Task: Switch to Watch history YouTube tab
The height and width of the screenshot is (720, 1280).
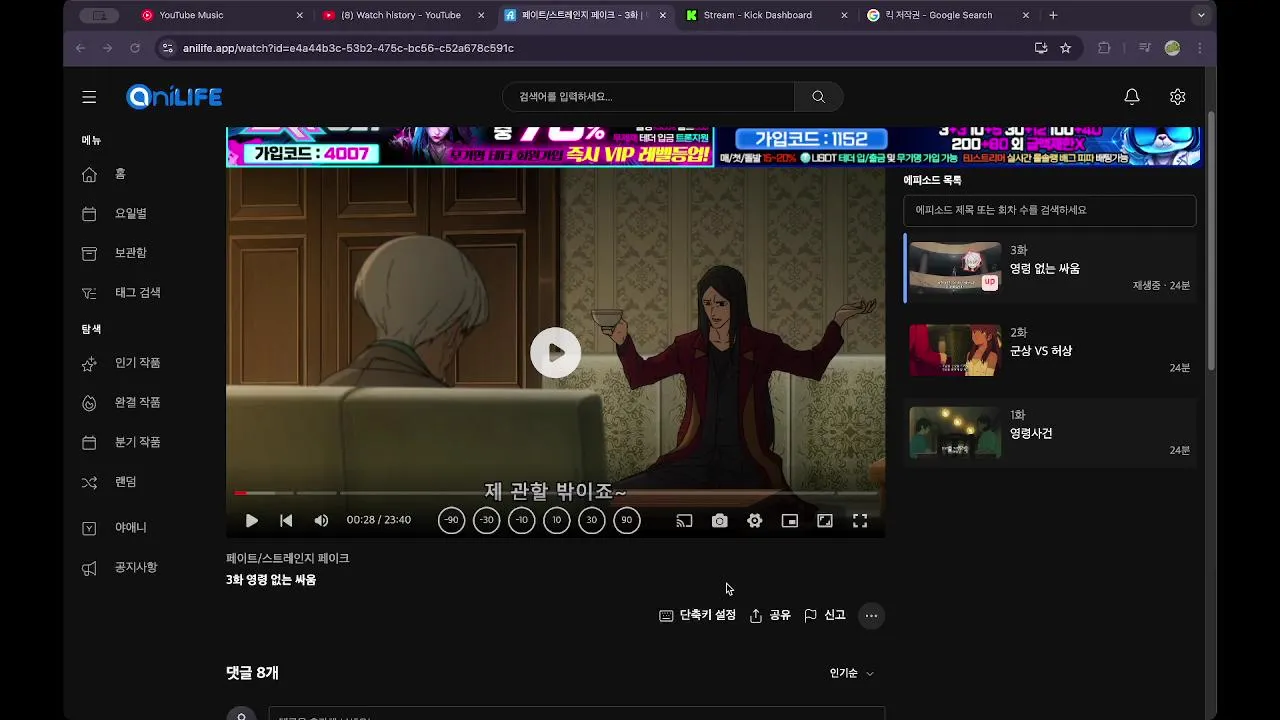Action: (x=403, y=15)
